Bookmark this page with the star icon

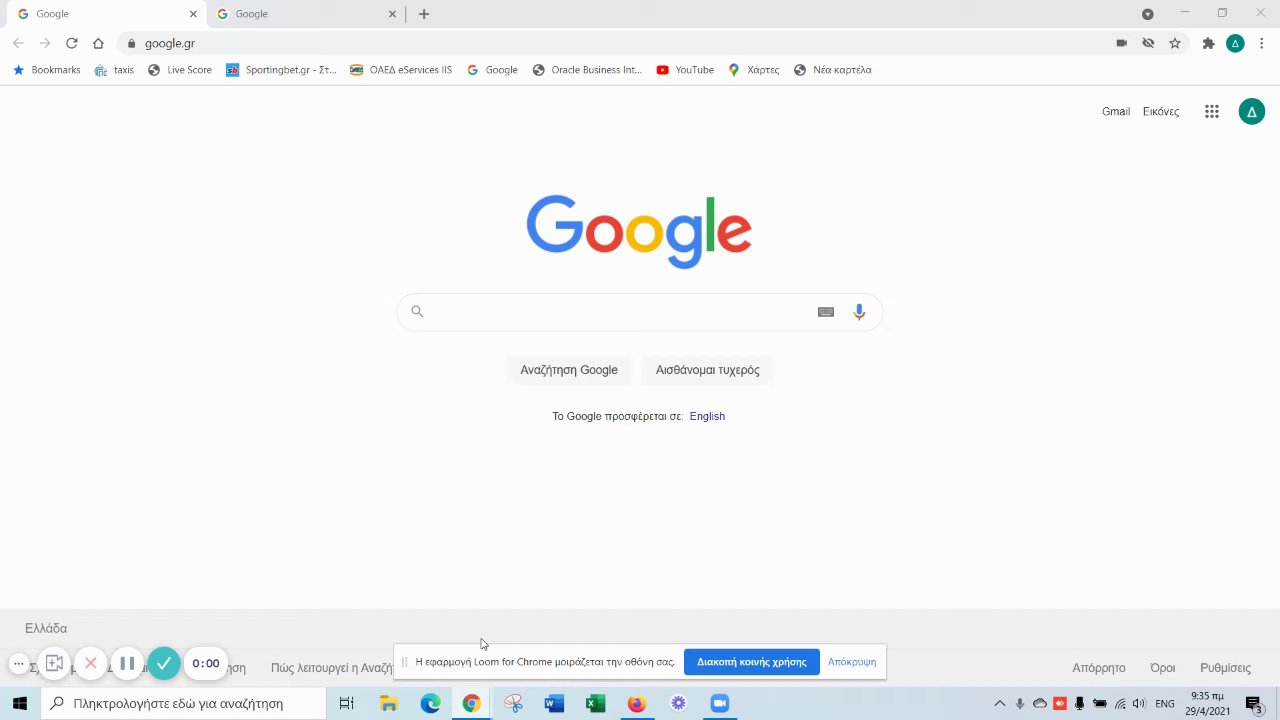1175,43
